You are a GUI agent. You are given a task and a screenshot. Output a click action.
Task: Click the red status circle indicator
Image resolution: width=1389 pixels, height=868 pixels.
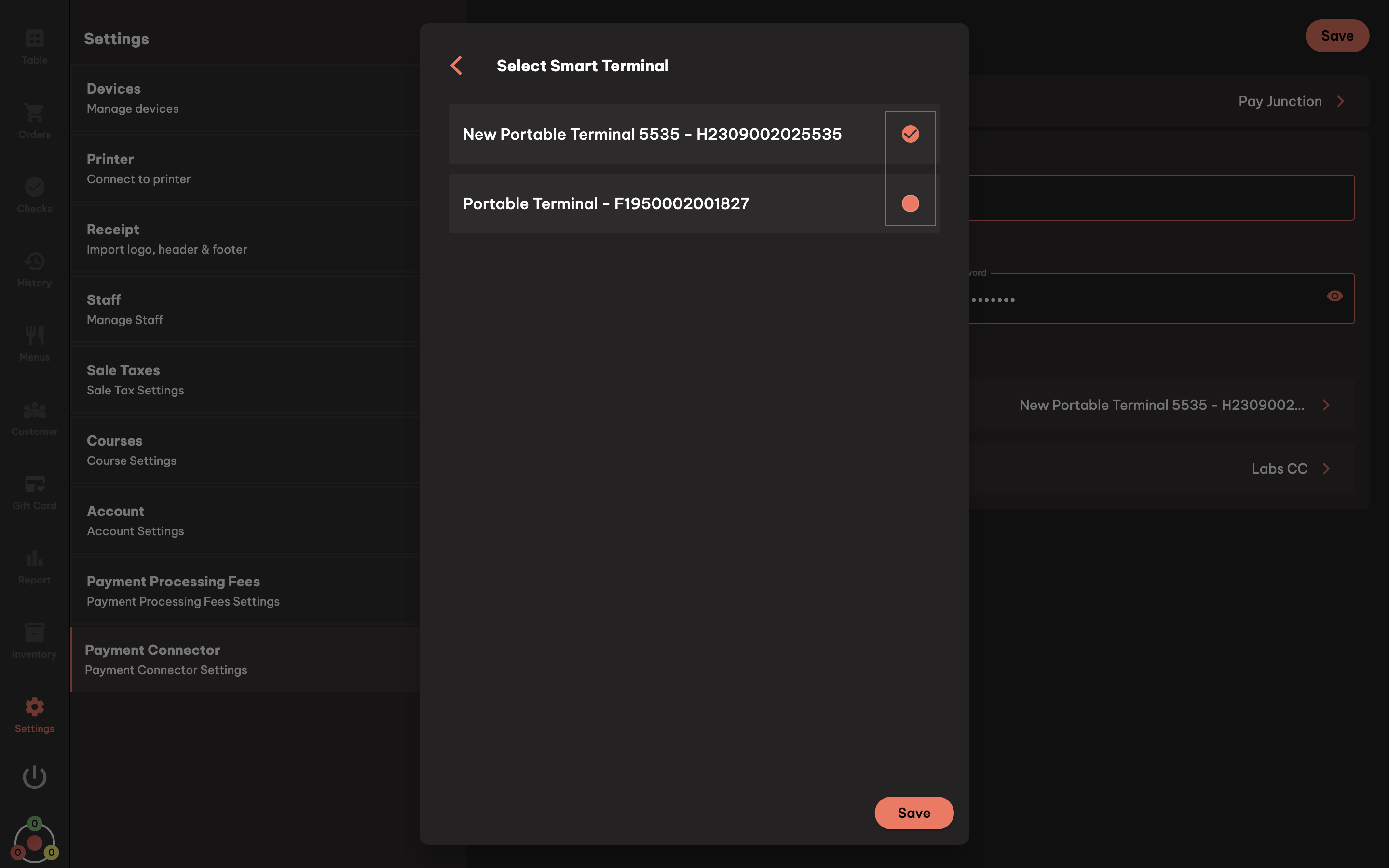coord(34,843)
